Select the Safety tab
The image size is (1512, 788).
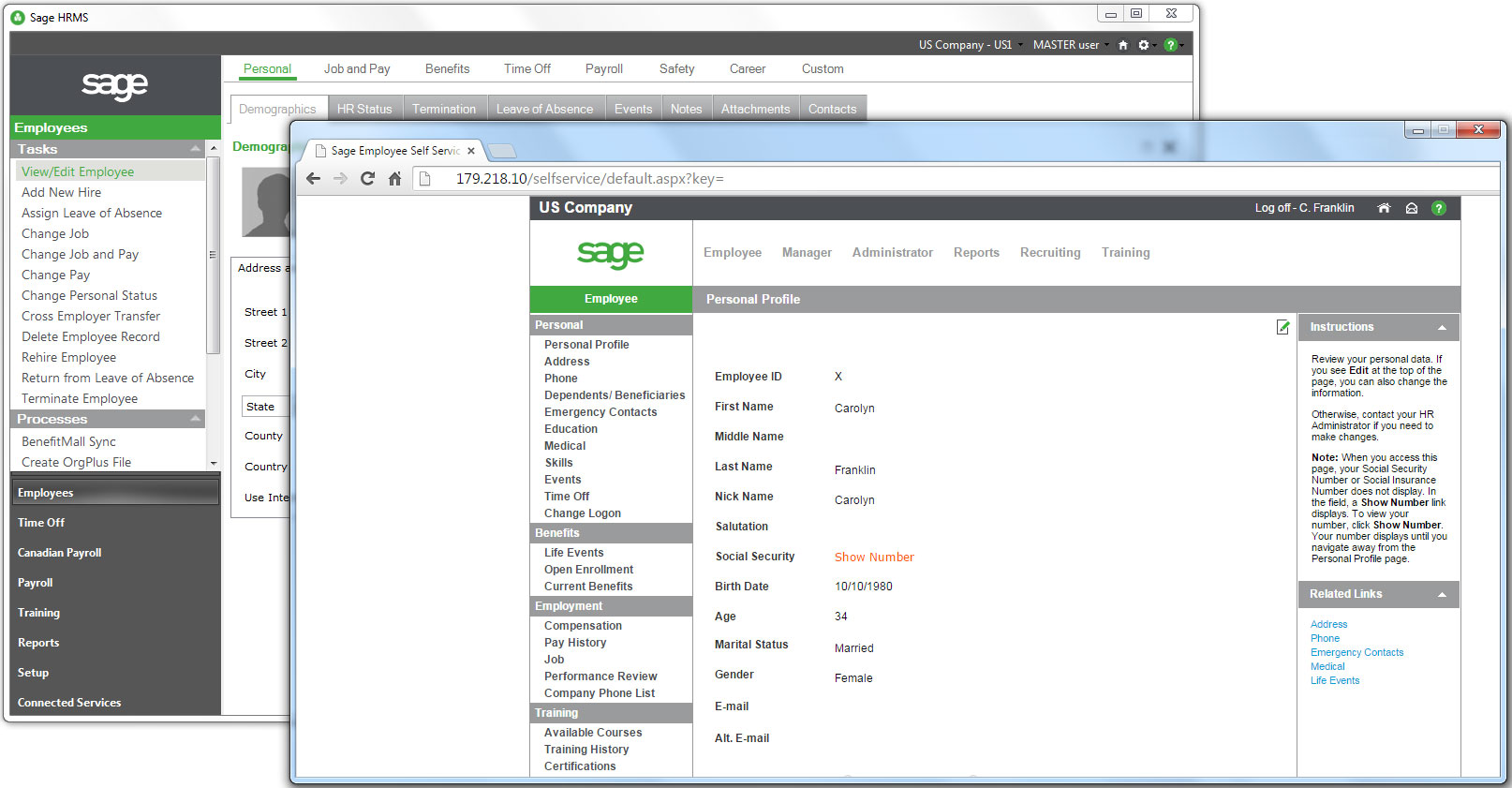pyautogui.click(x=676, y=69)
